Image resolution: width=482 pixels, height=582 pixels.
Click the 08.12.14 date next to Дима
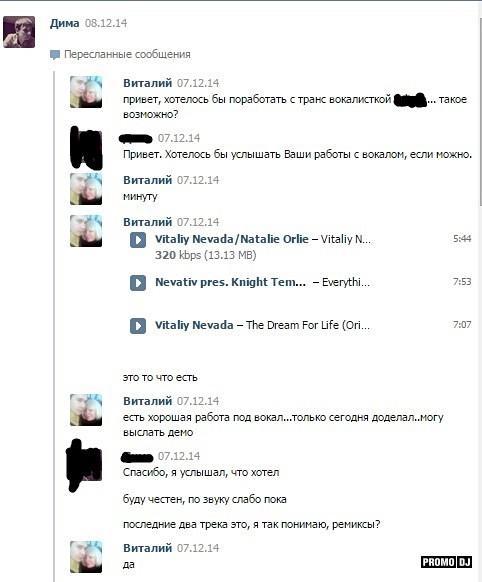pos(106,23)
